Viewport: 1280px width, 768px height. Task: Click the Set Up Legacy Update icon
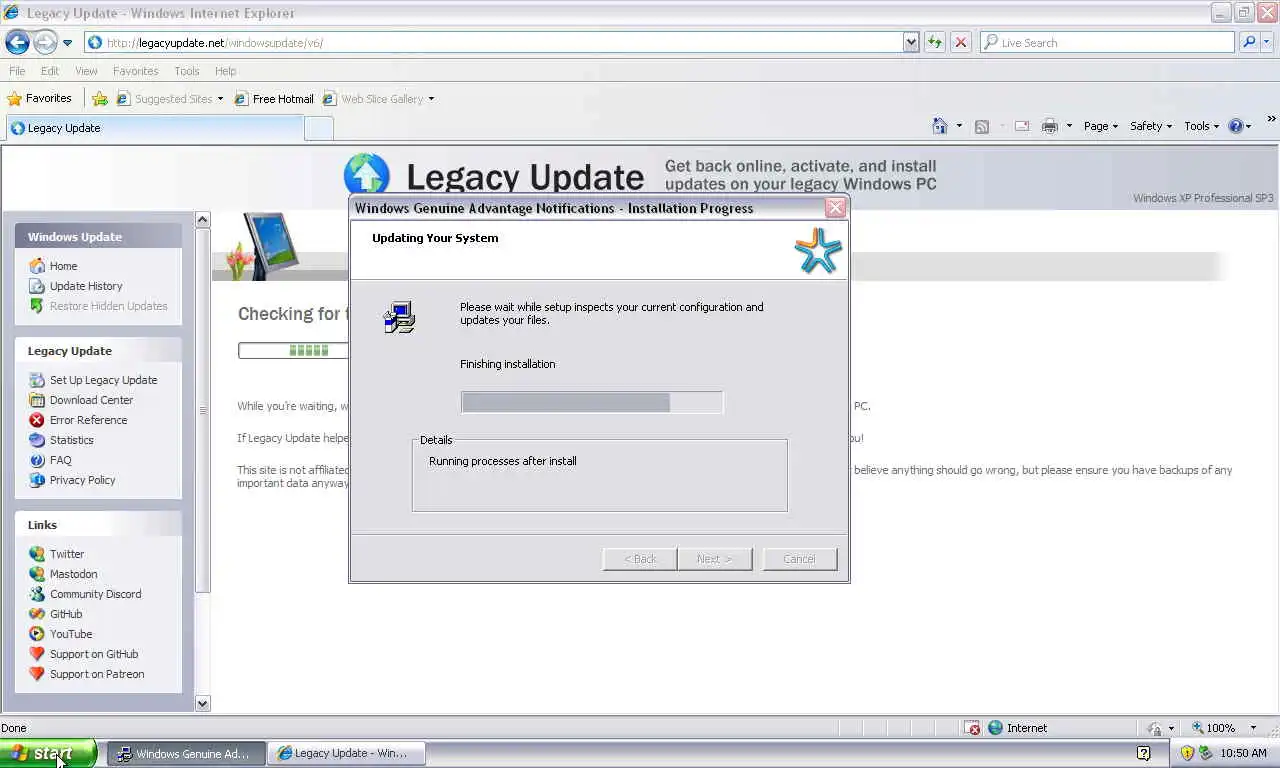tap(37, 380)
